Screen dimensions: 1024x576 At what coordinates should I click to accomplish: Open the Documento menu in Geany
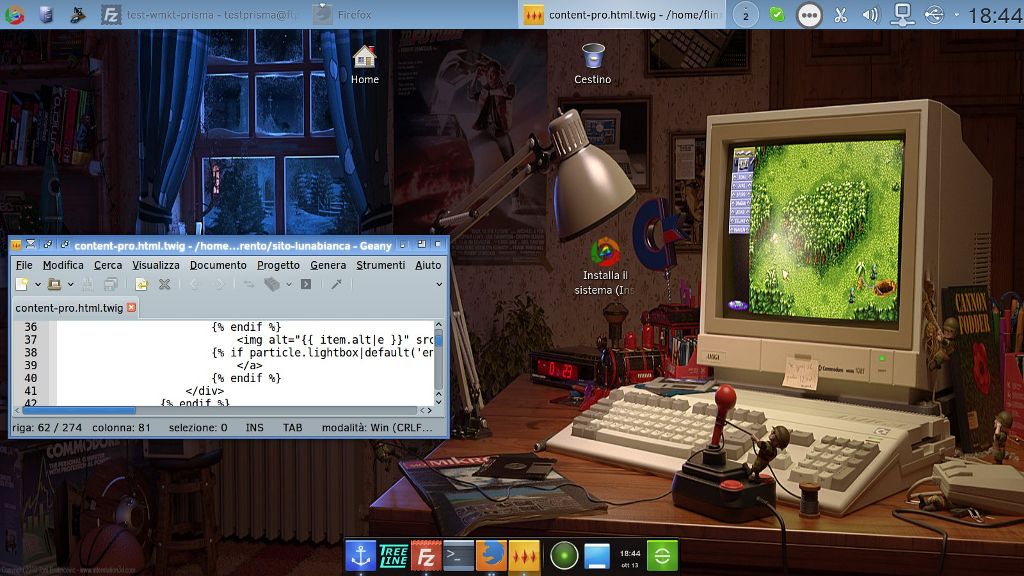[x=218, y=265]
